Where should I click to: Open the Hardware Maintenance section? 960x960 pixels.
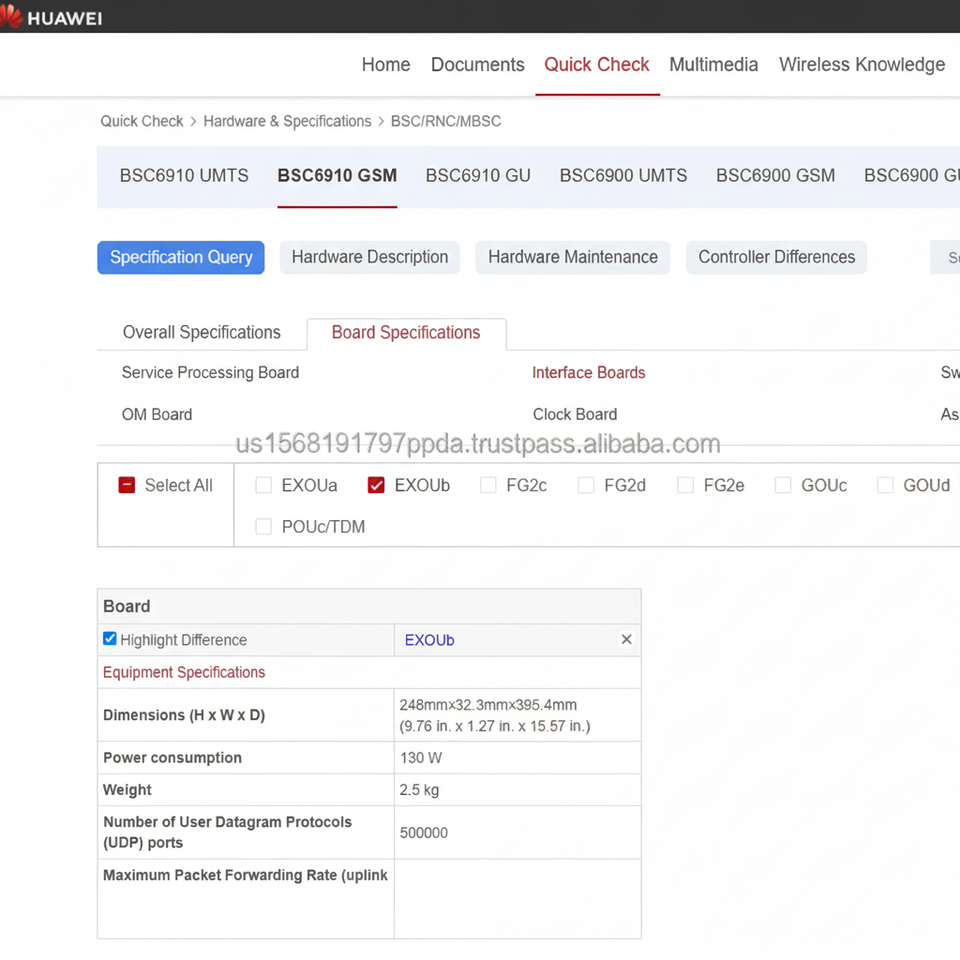[572, 257]
